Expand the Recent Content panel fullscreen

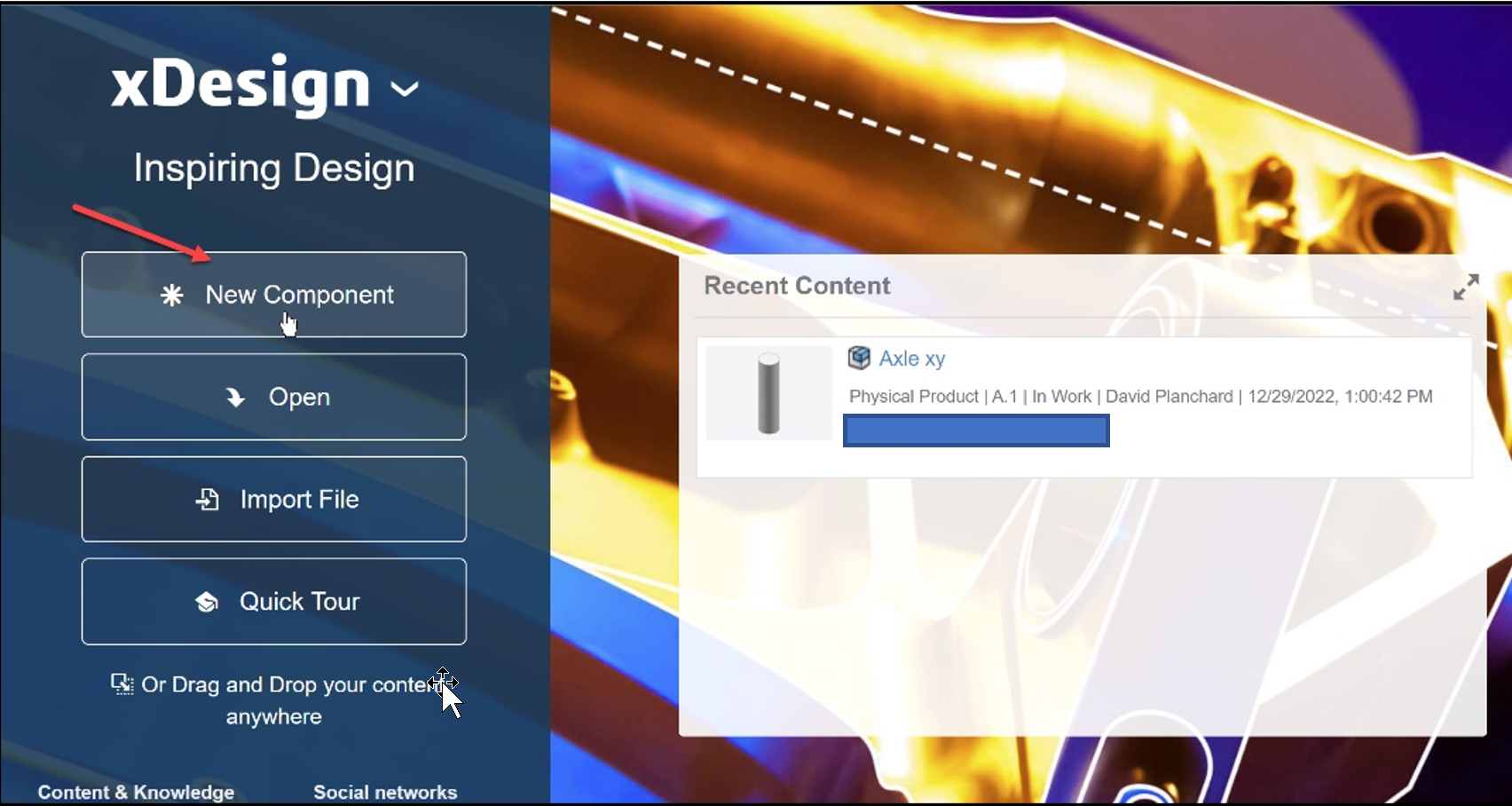(1467, 286)
